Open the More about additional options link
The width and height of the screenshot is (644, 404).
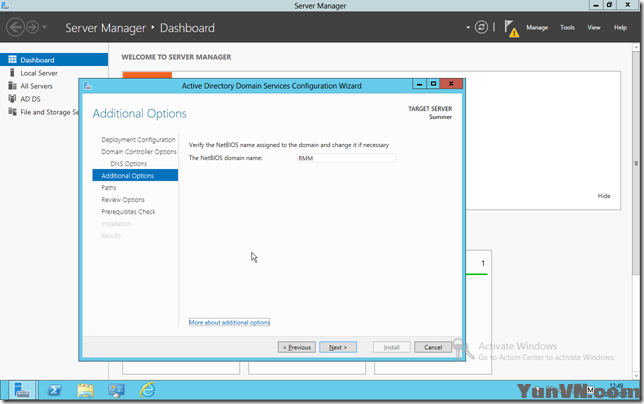pyautogui.click(x=229, y=322)
